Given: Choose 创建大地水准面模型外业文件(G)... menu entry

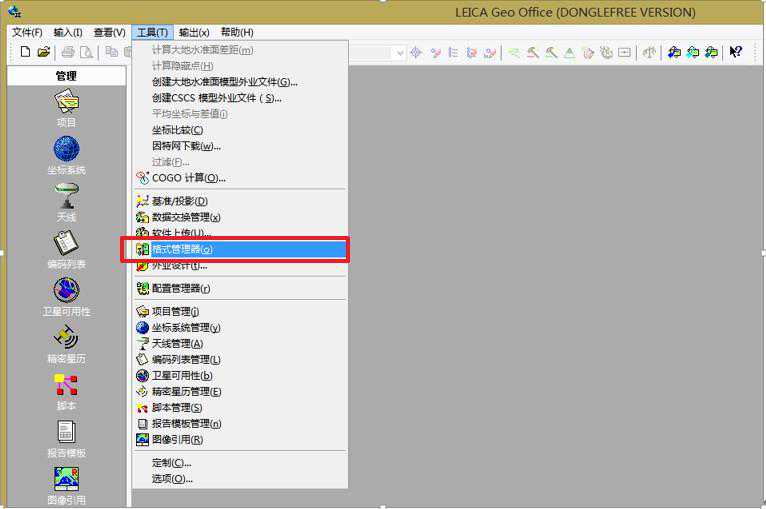Looking at the screenshot, I should click(x=240, y=82).
